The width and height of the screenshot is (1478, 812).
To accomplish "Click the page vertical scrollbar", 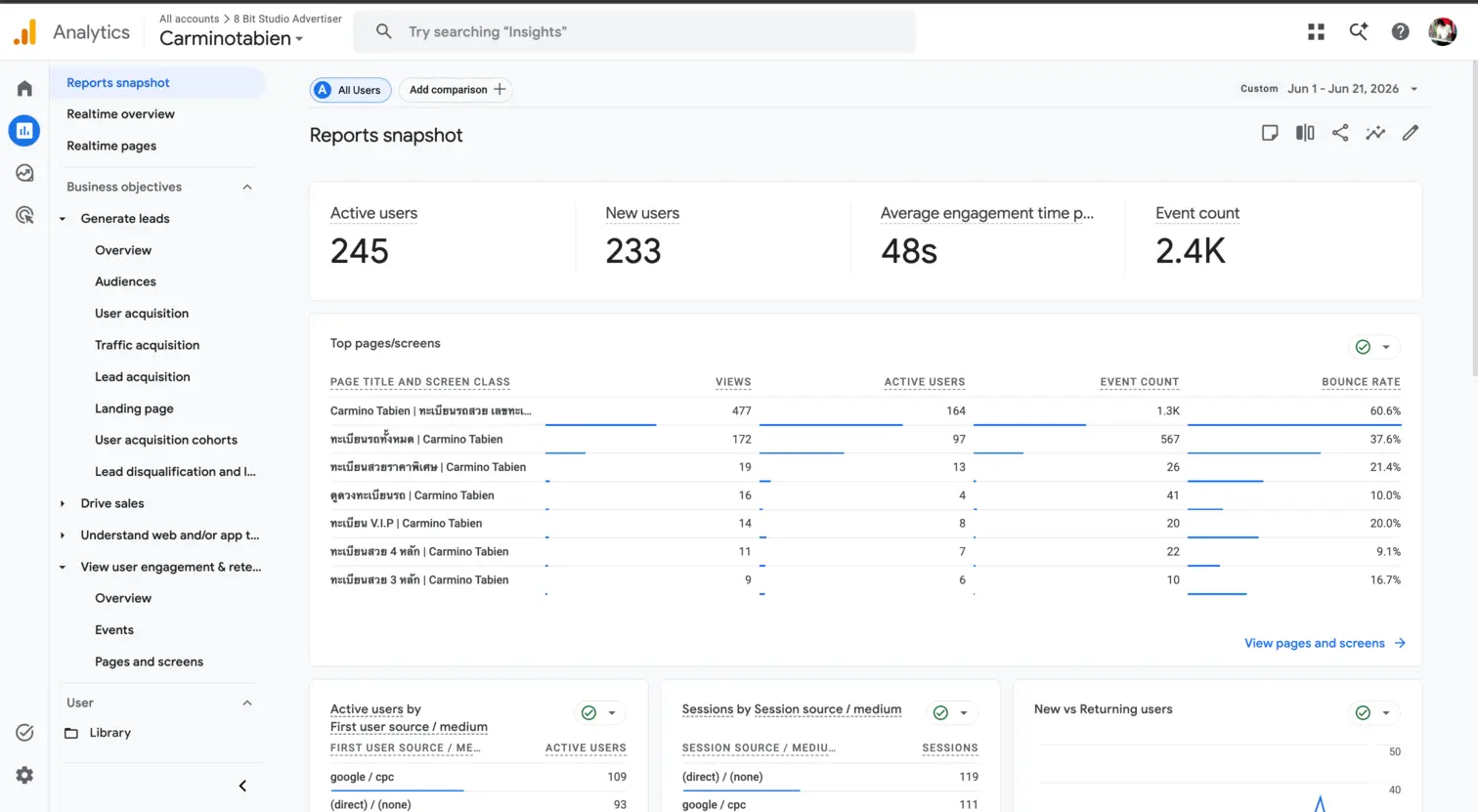I will (1473, 217).
